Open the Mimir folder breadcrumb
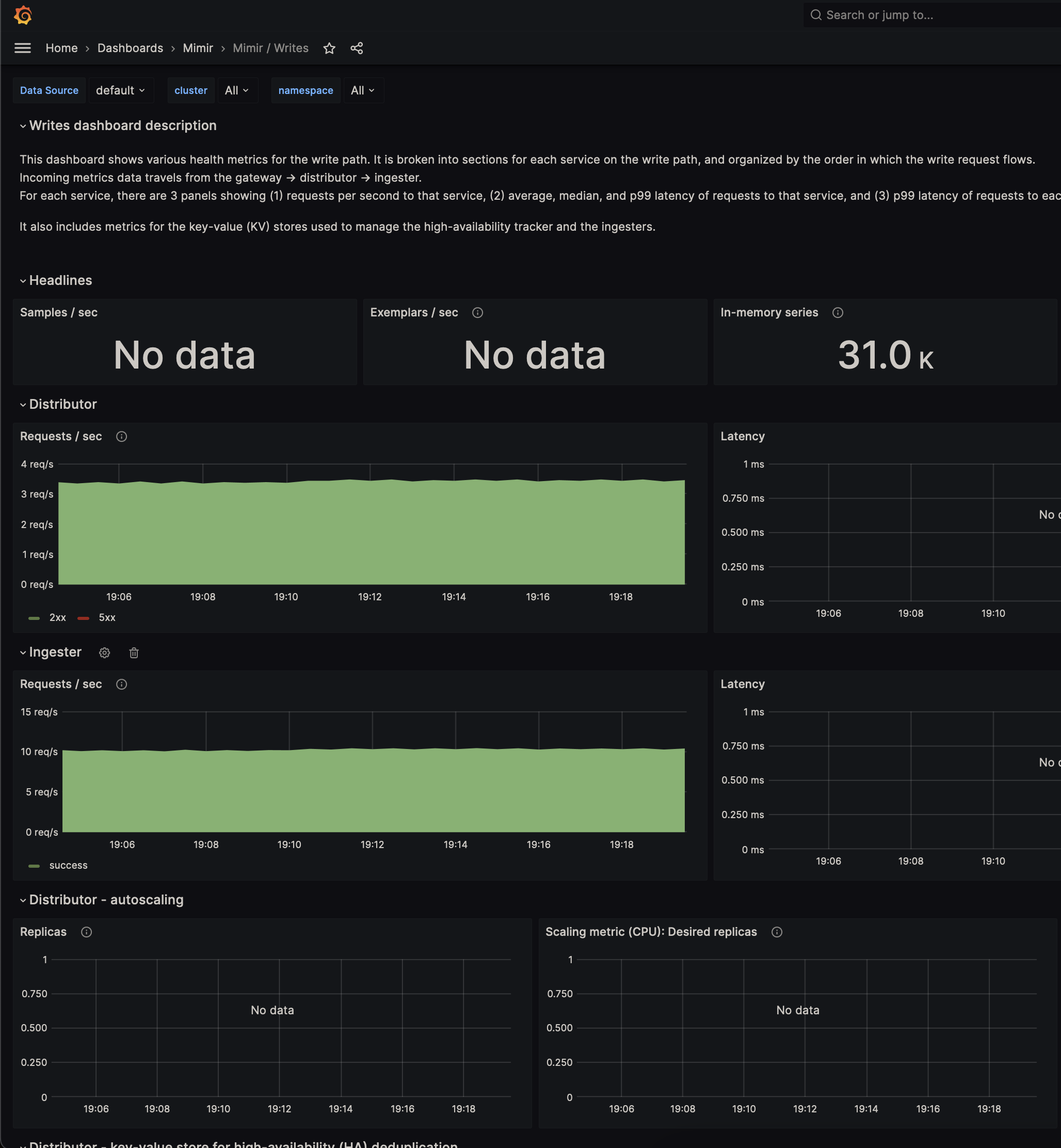 (198, 48)
